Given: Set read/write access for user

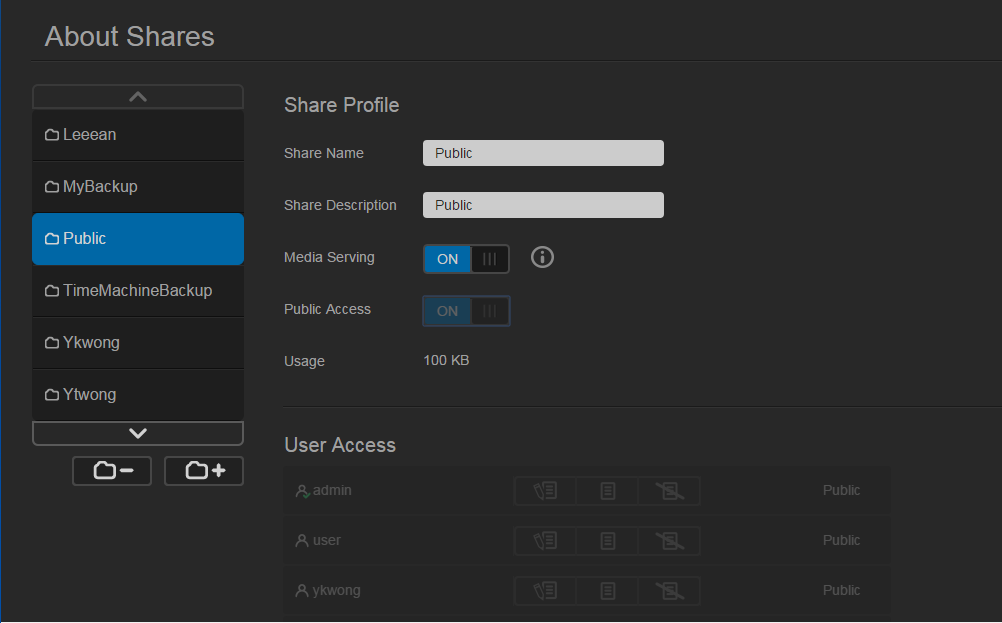Looking at the screenshot, I should (x=545, y=541).
